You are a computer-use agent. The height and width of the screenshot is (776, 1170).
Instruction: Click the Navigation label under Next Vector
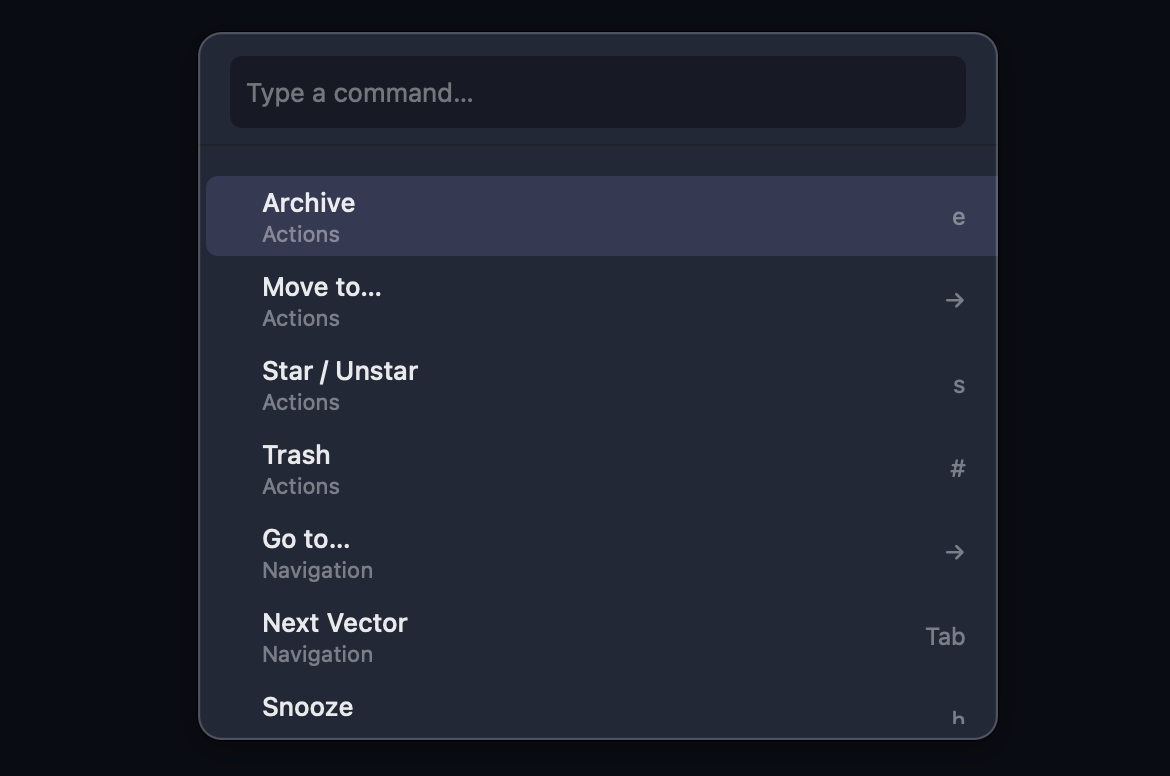coord(317,654)
